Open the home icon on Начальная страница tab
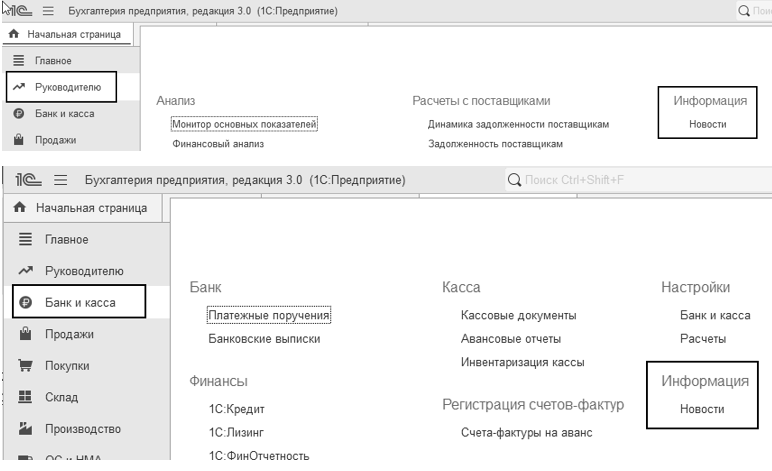Image resolution: width=772 pixels, height=471 pixels. pyautogui.click(x=20, y=207)
